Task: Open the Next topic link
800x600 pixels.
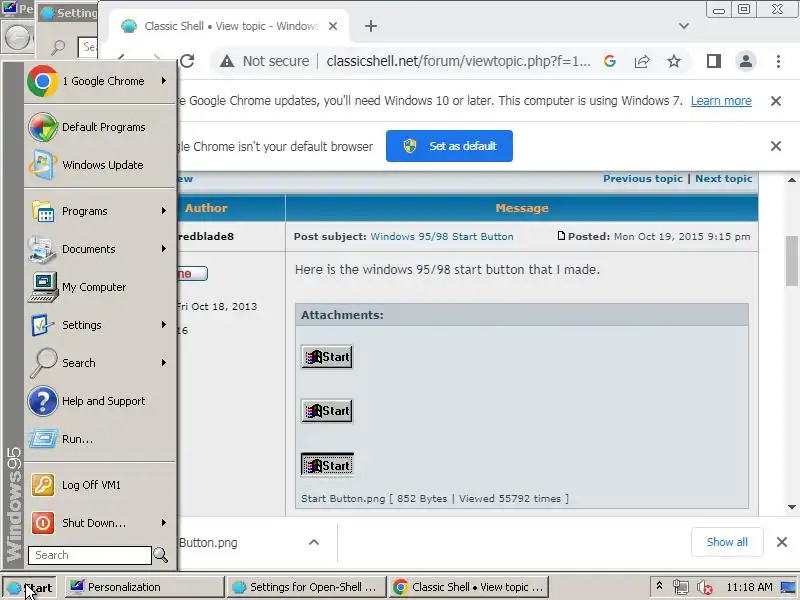Action: pyautogui.click(x=723, y=179)
